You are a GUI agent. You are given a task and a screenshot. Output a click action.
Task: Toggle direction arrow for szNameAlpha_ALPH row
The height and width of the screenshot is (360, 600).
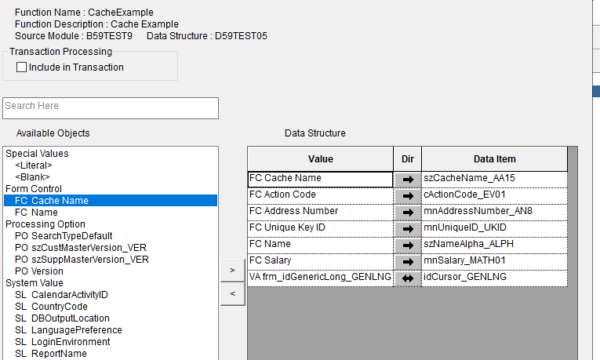click(408, 245)
